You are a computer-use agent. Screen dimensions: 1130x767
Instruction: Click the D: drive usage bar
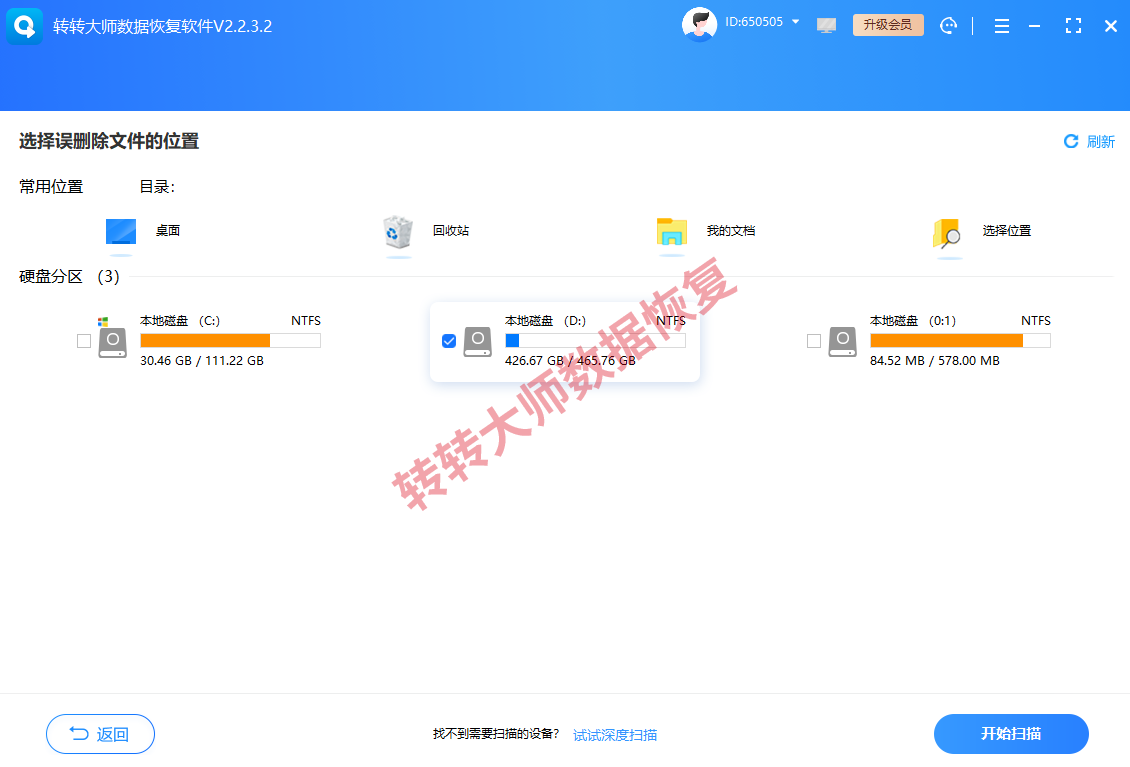tap(595, 340)
